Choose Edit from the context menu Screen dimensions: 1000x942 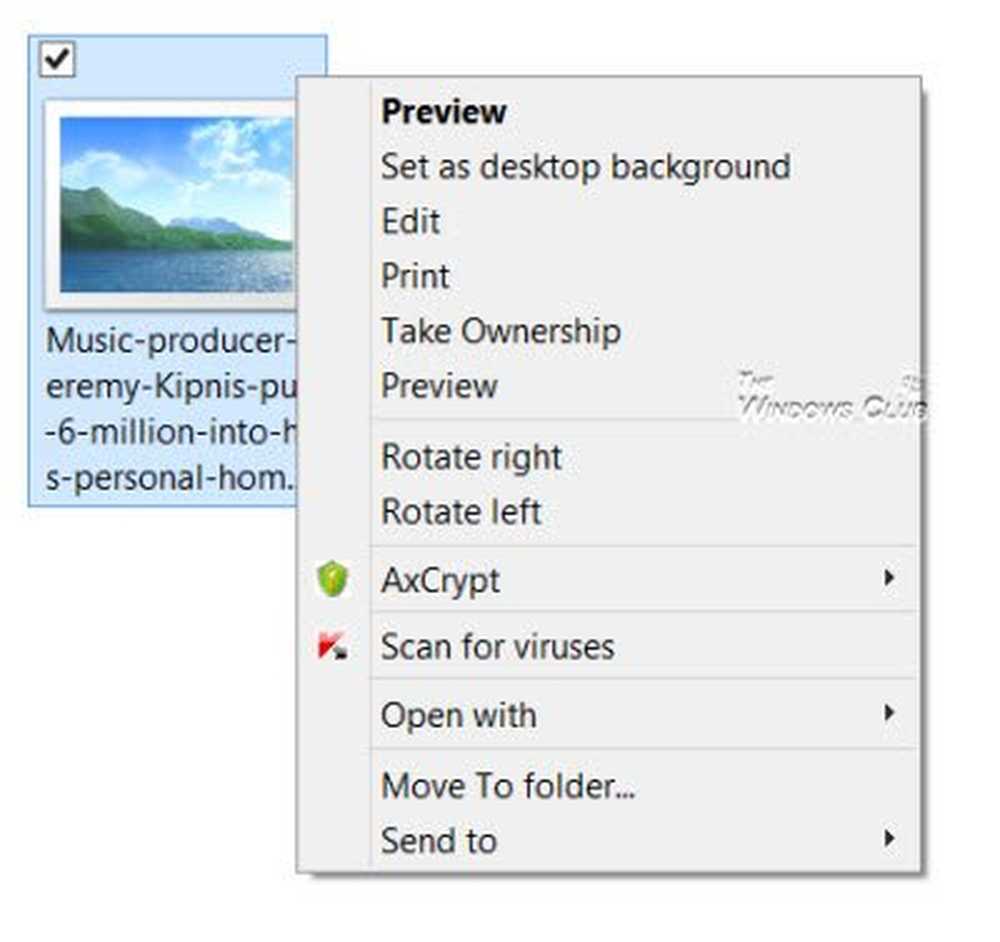410,221
